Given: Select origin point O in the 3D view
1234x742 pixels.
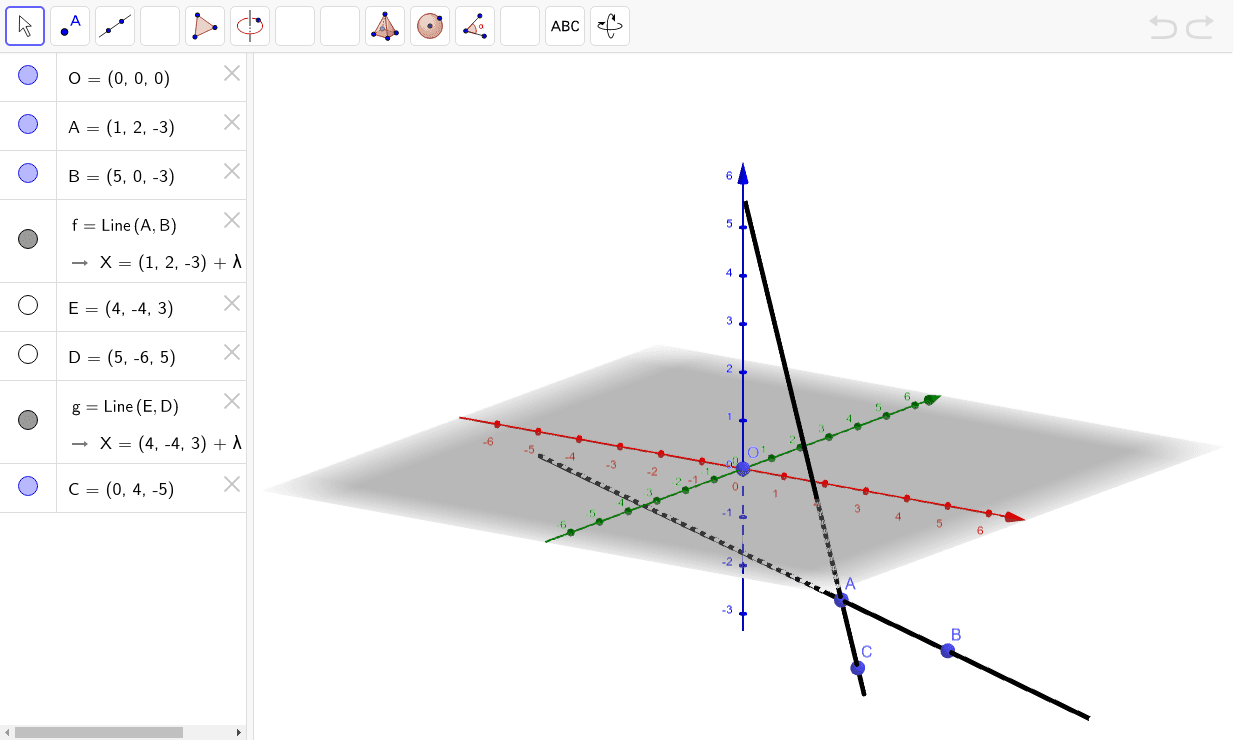Looking at the screenshot, I should pyautogui.click(x=742, y=468).
